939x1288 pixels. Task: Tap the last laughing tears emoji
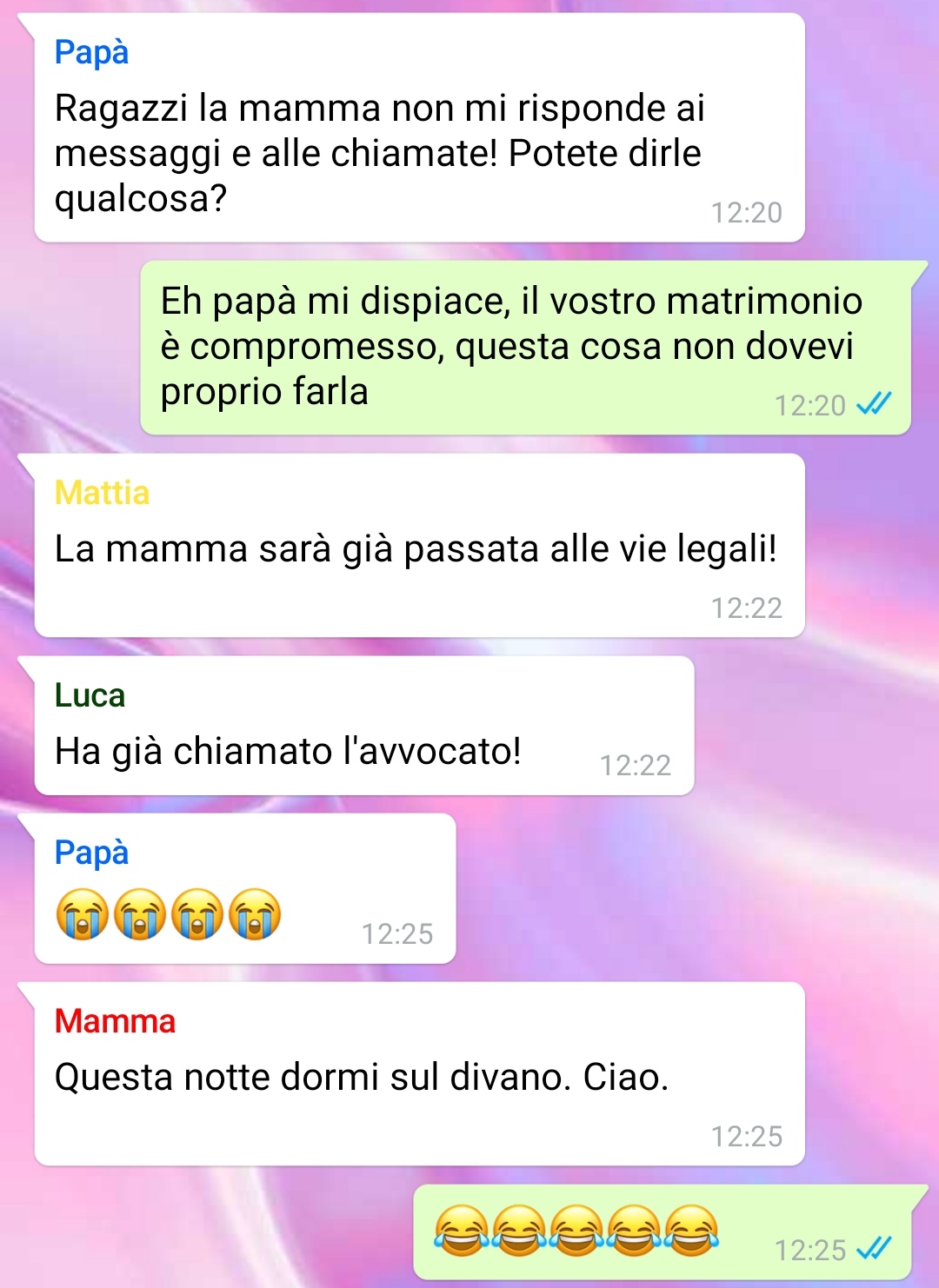tap(692, 1231)
